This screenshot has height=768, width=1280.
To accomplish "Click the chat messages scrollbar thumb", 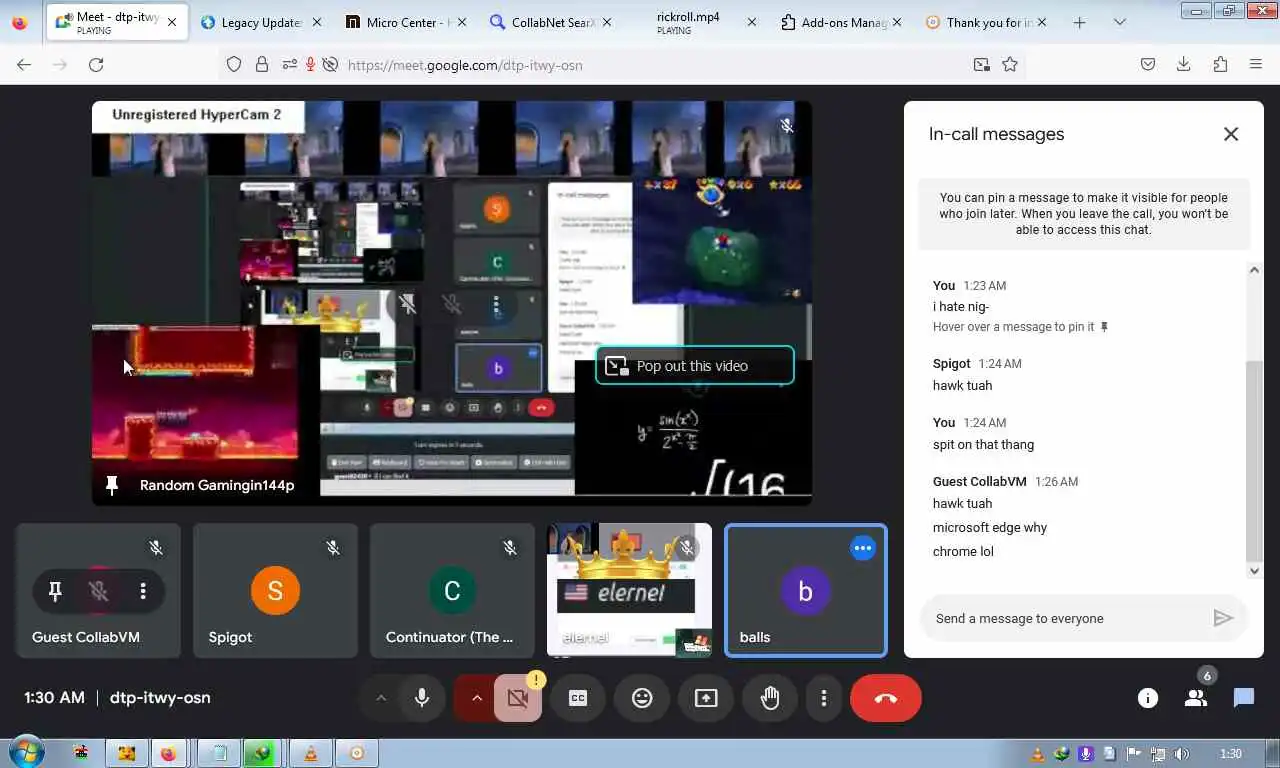I will tap(1255, 461).
